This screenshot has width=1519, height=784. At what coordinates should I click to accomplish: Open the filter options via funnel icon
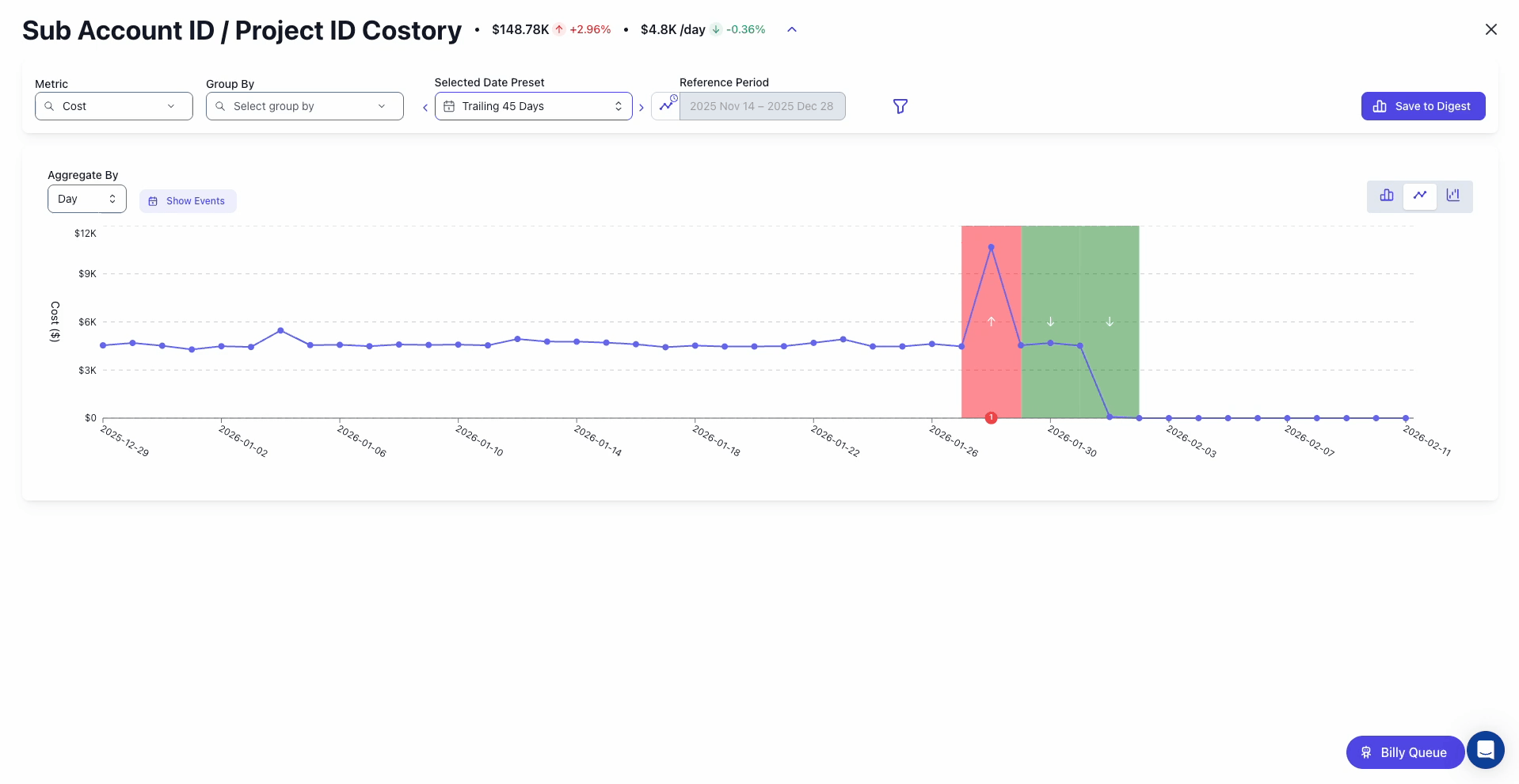point(900,106)
